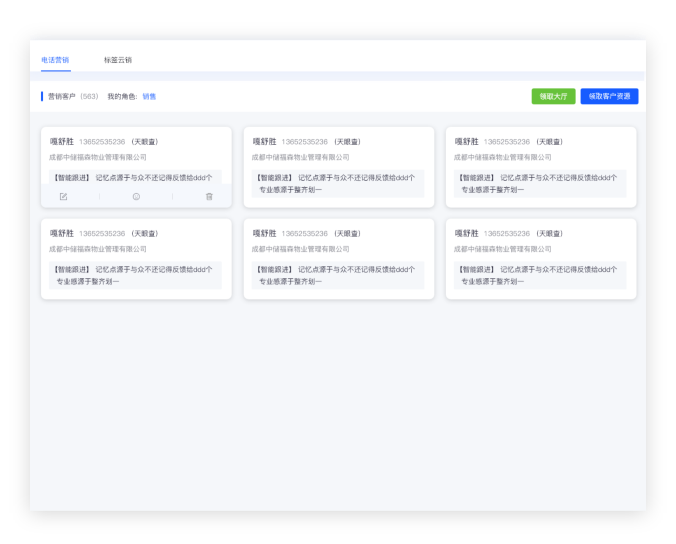Click the trash delete icon on the top-left card

coord(209,197)
